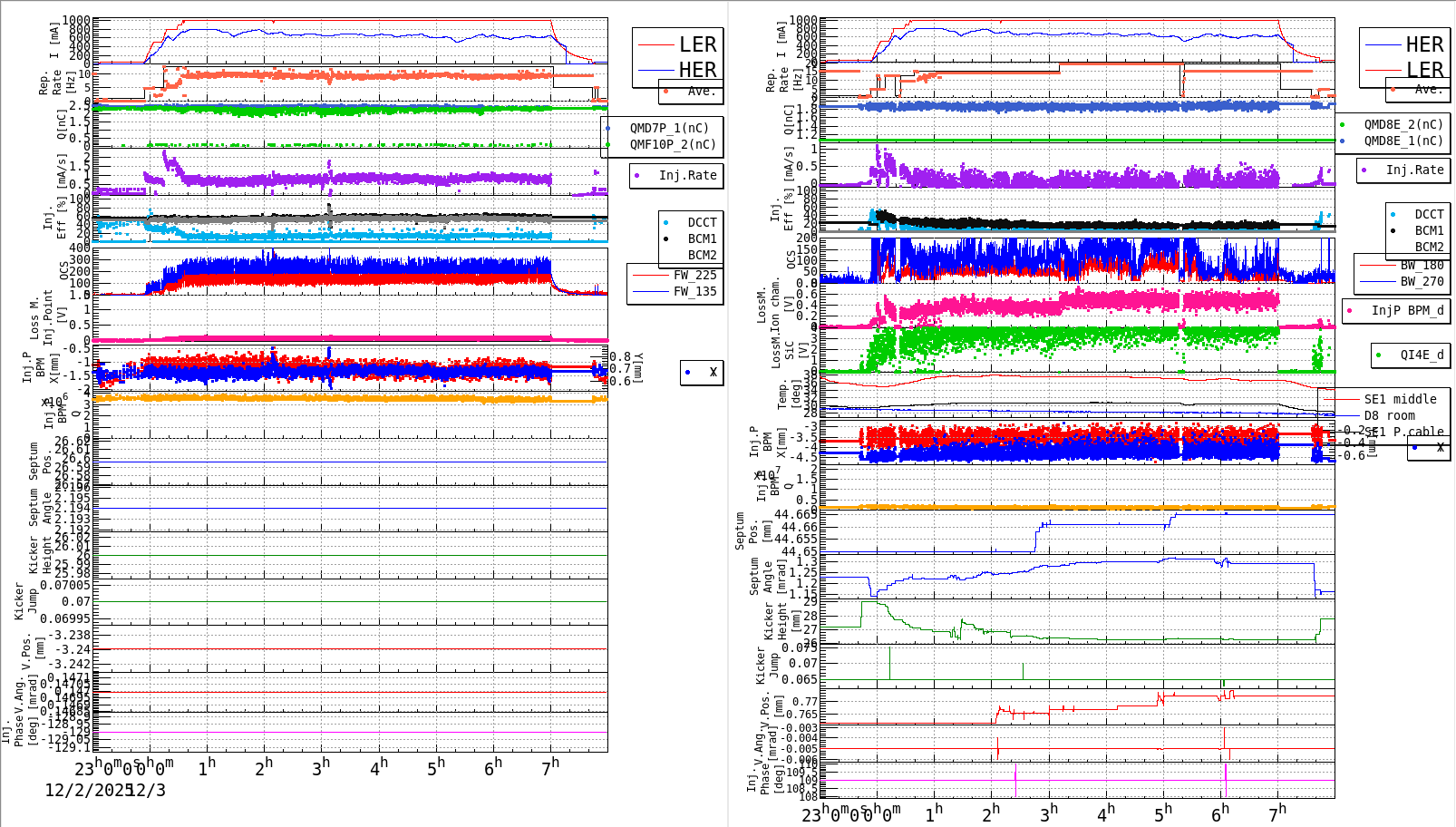Expand the D8 room legend entry

(1392, 414)
